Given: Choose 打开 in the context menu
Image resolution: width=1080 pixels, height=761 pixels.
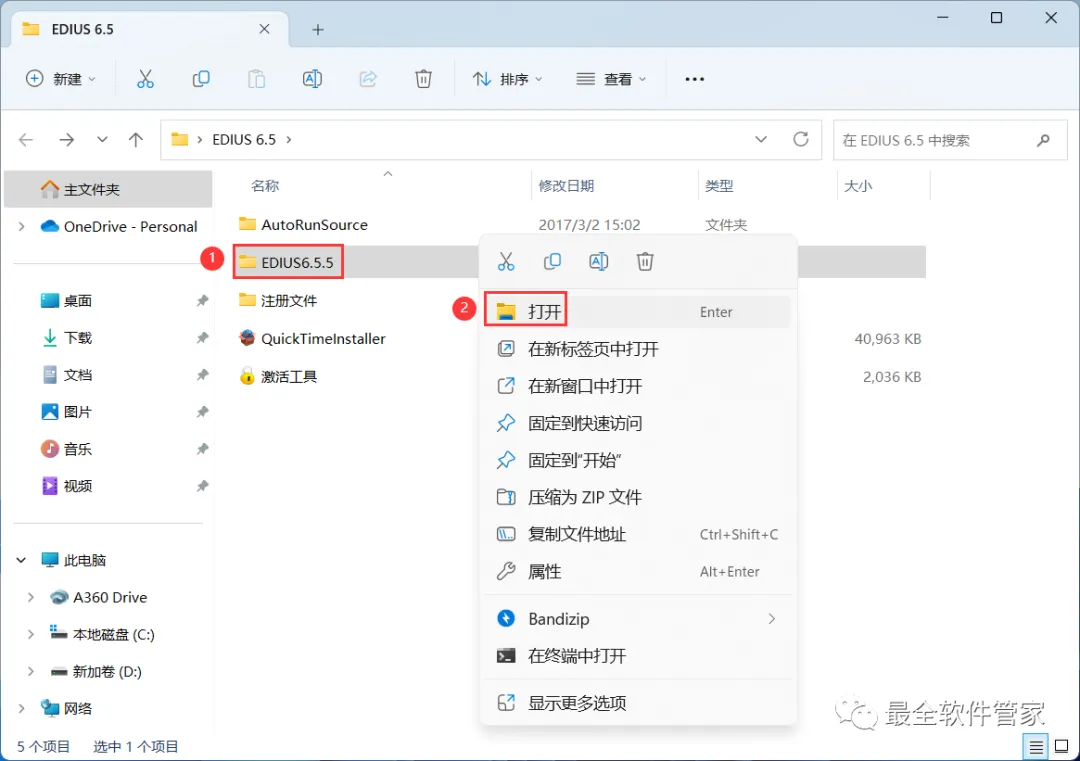Looking at the screenshot, I should (x=638, y=312).
